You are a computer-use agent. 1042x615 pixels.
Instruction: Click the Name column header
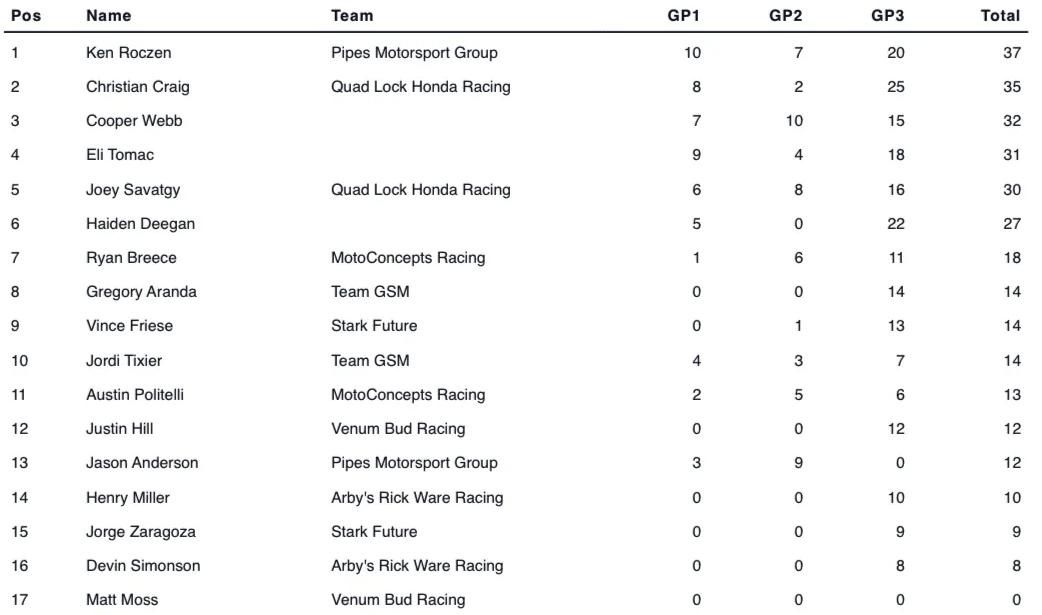tap(108, 16)
